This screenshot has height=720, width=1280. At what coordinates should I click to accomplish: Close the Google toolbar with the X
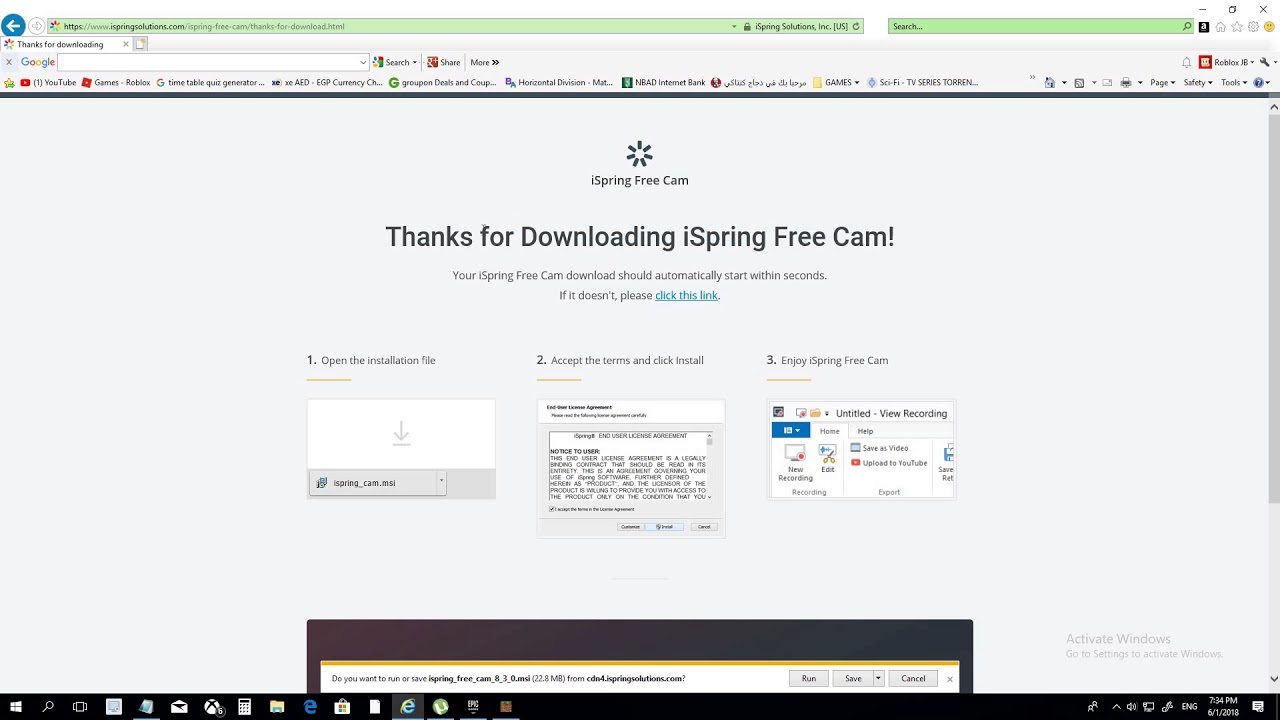9,62
